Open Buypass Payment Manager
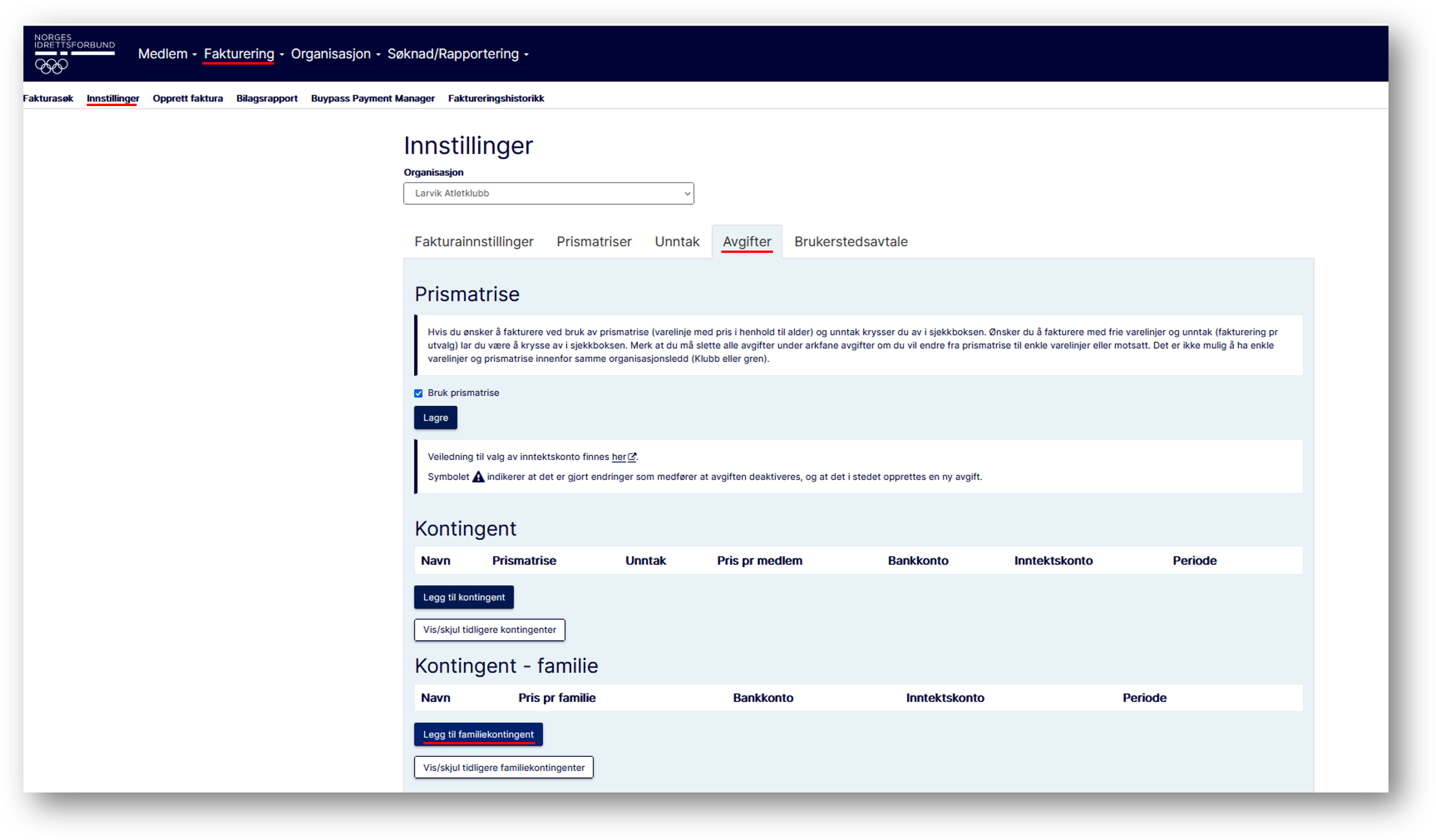The height and width of the screenshot is (840, 1436). click(373, 99)
